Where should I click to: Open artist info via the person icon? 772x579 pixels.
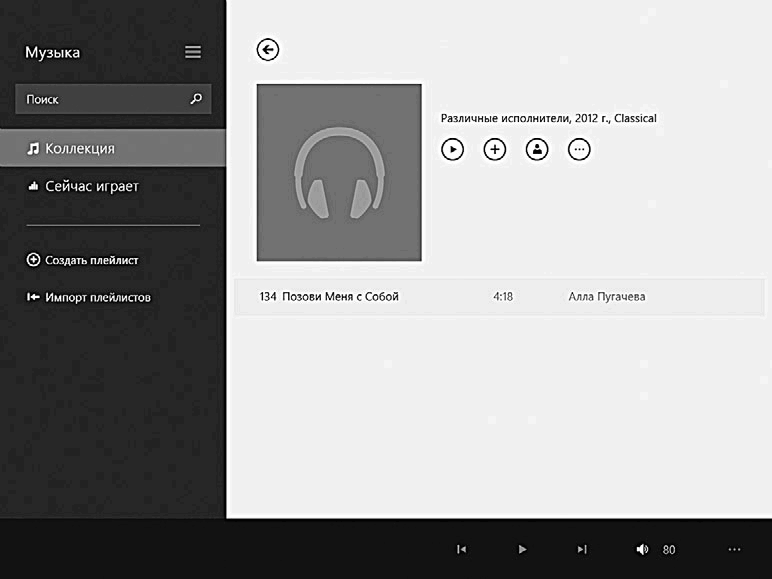tap(537, 149)
